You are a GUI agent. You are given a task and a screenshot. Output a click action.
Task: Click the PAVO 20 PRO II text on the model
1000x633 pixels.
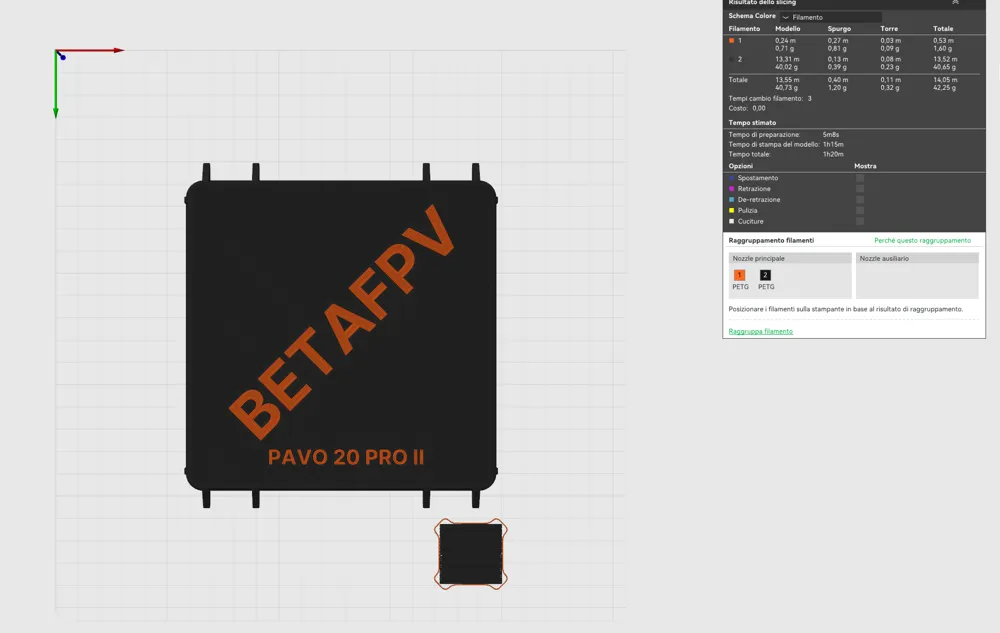(x=346, y=457)
